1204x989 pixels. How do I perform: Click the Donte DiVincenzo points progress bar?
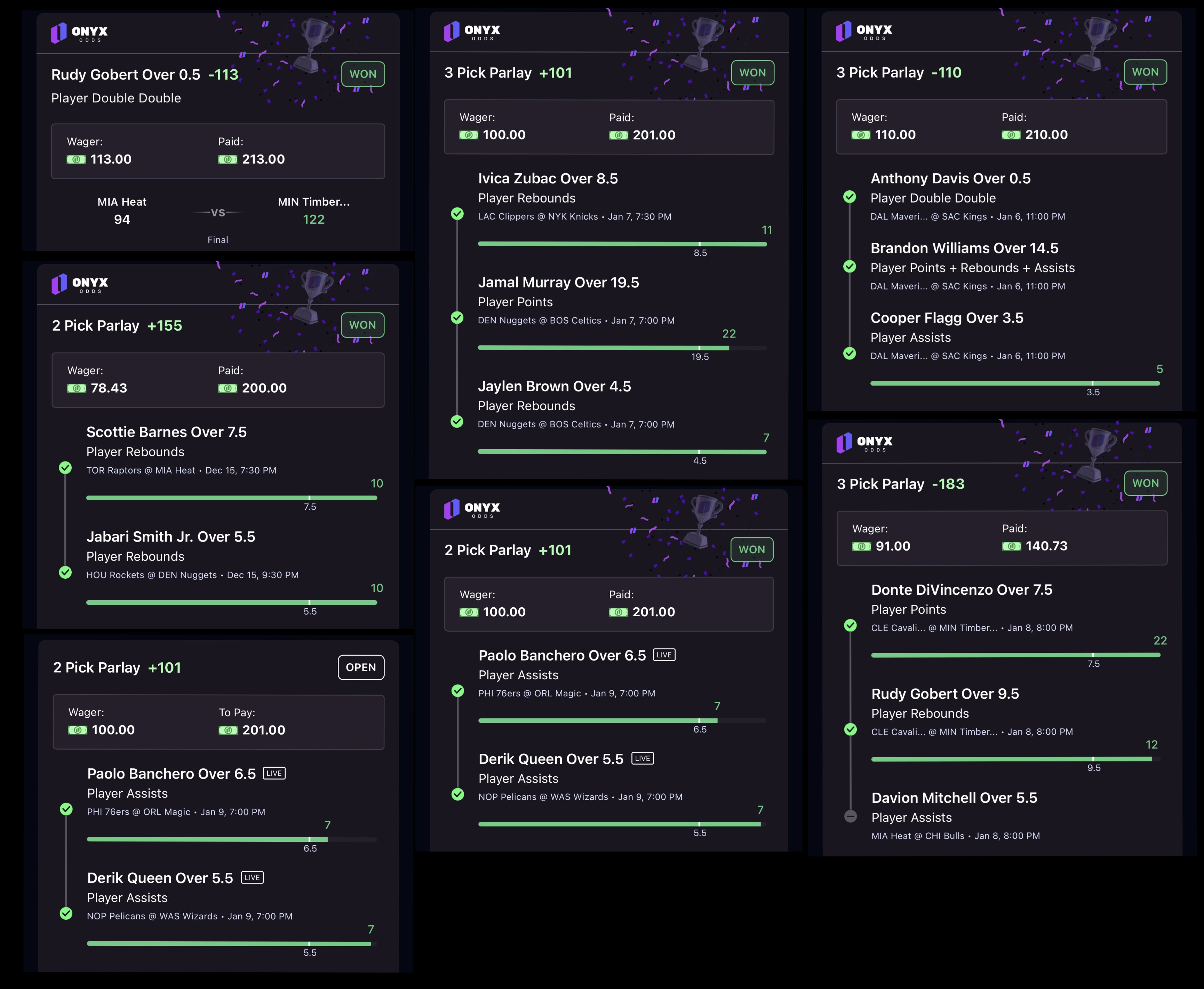tap(1015, 655)
